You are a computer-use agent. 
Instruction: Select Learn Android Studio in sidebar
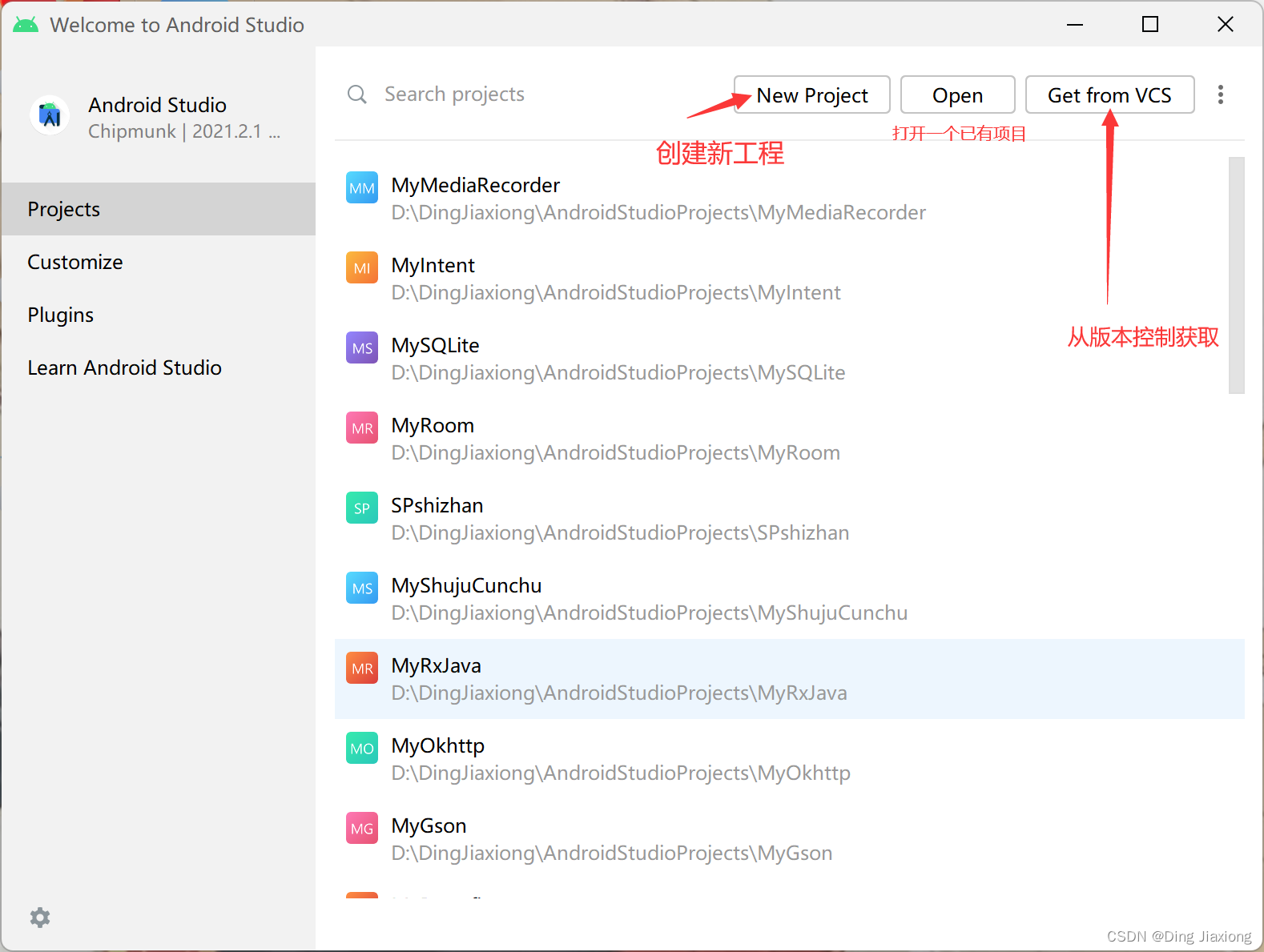[159, 368]
